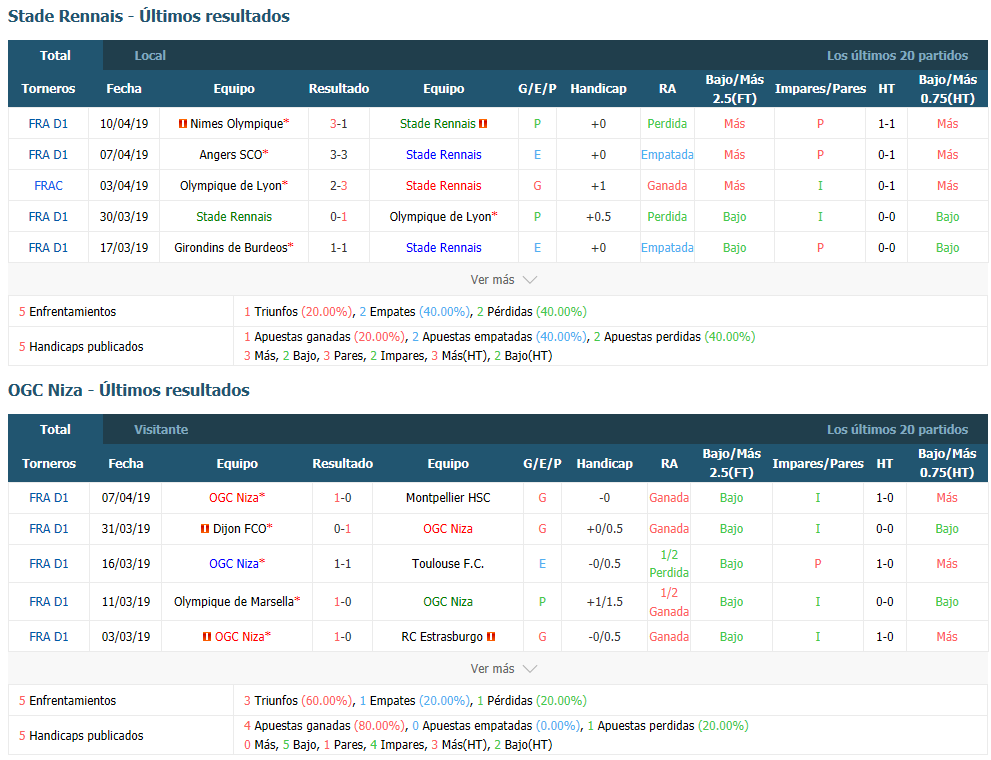
Task: Open Stade Rennais home team link on 30/03/19
Action: click(x=234, y=217)
